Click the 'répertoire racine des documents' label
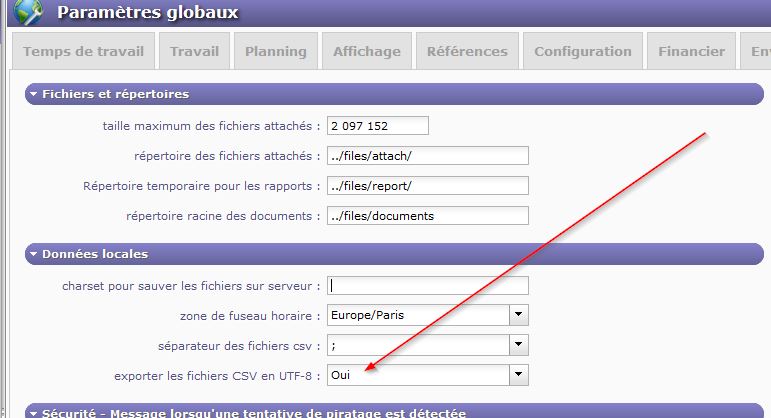Image resolution: width=771 pixels, height=418 pixels. [x=223, y=216]
